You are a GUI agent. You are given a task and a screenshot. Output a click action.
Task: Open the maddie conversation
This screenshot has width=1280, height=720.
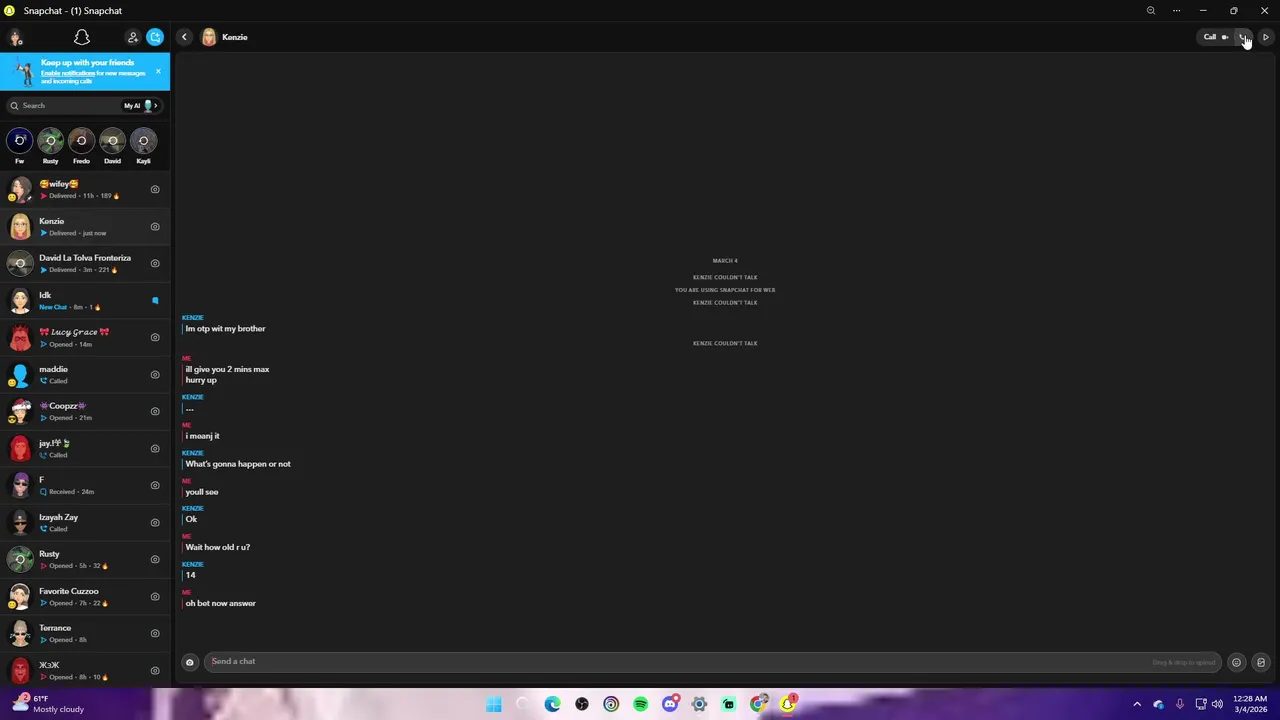(85, 374)
